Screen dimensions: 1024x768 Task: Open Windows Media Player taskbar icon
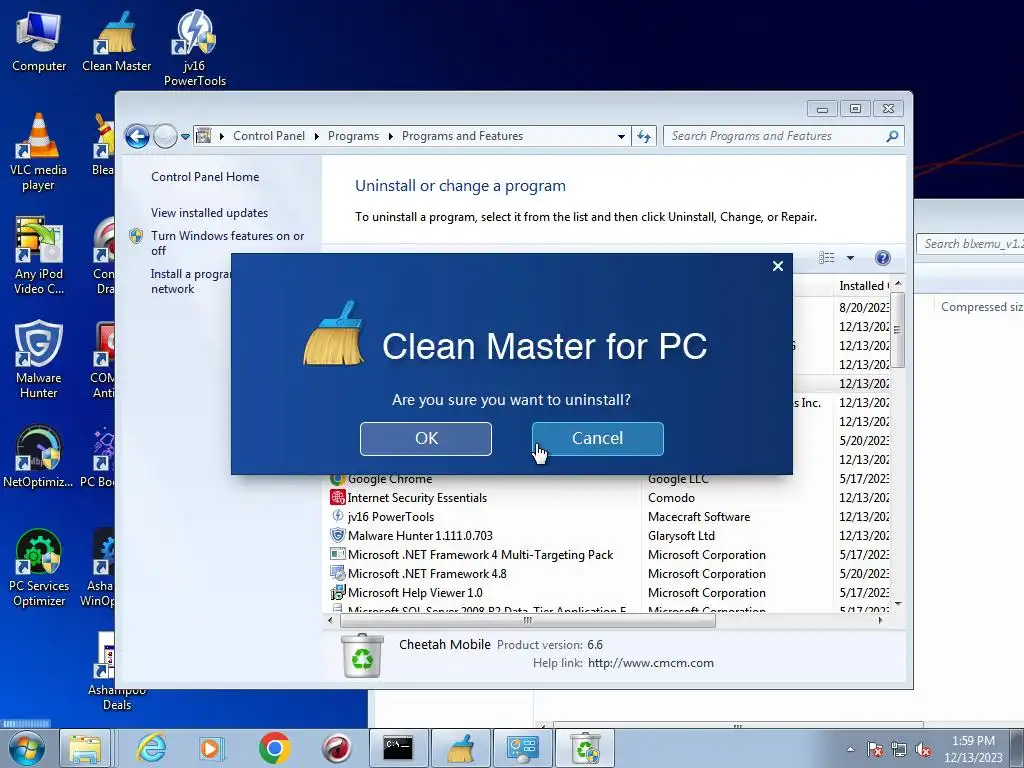pos(212,748)
